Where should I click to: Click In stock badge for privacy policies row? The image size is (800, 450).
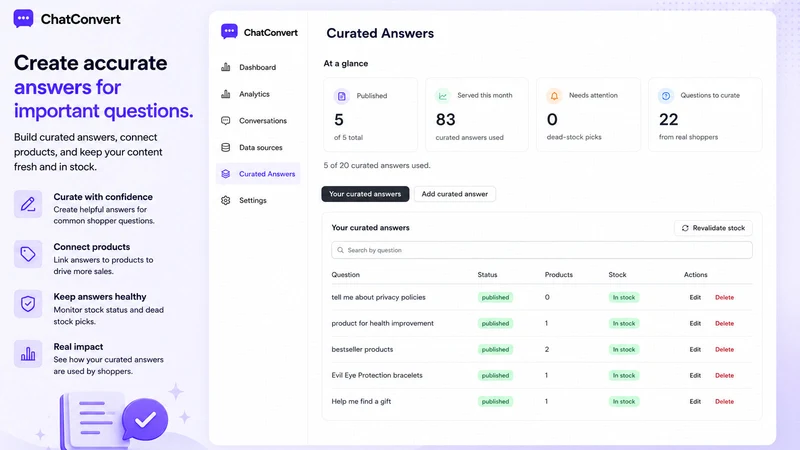click(x=623, y=297)
